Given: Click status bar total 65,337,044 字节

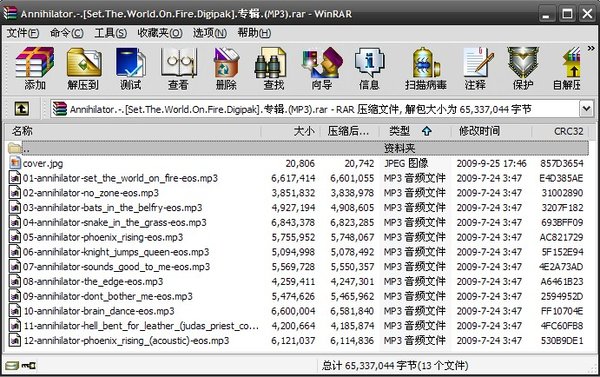Looking at the screenshot, I should (395, 366).
